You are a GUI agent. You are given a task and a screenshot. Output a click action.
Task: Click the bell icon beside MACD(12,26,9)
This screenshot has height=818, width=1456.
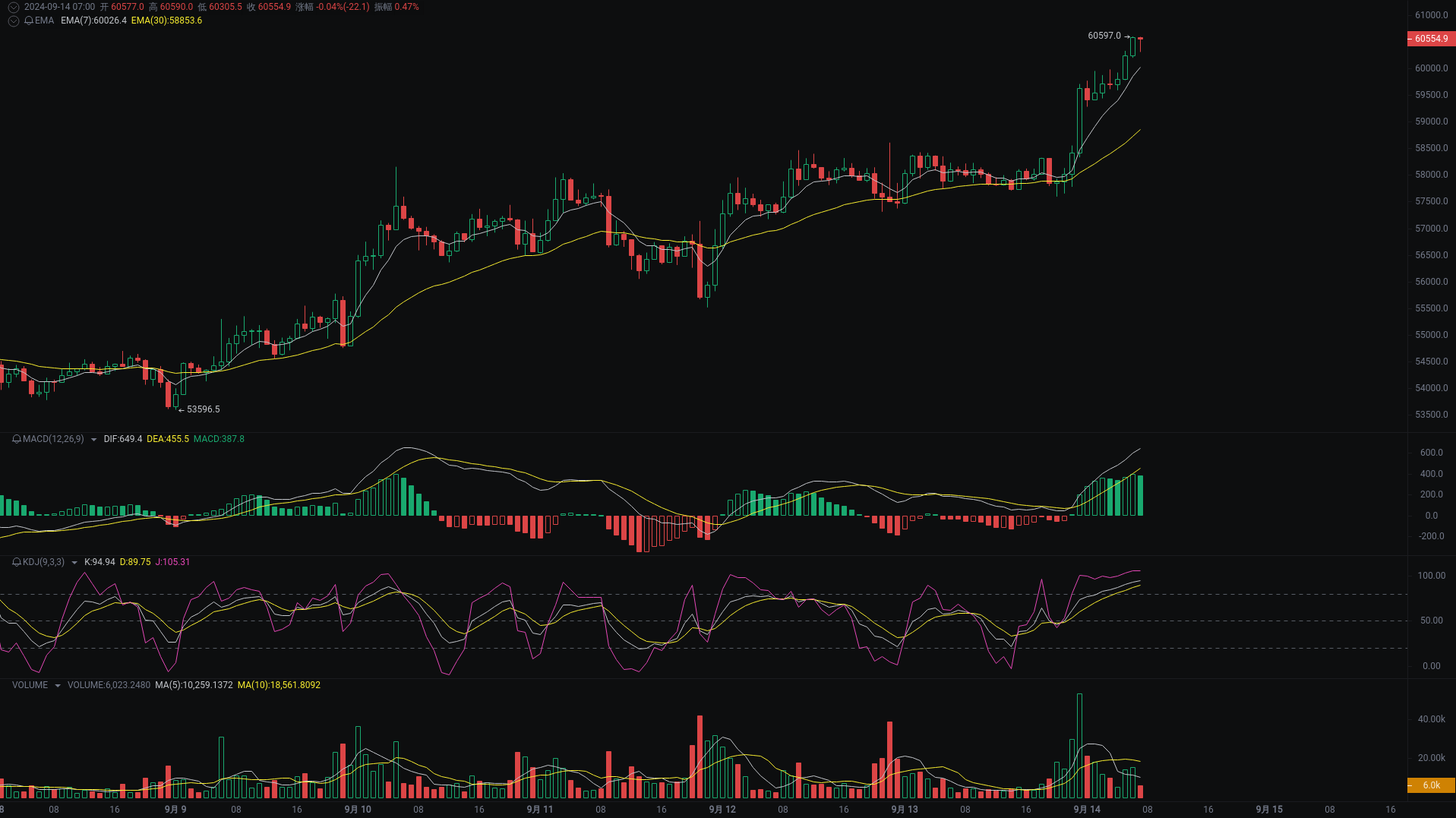(15, 439)
